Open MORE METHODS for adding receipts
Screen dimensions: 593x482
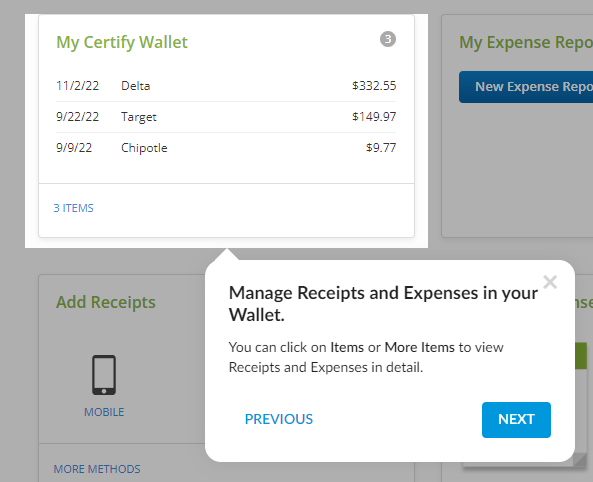click(97, 469)
